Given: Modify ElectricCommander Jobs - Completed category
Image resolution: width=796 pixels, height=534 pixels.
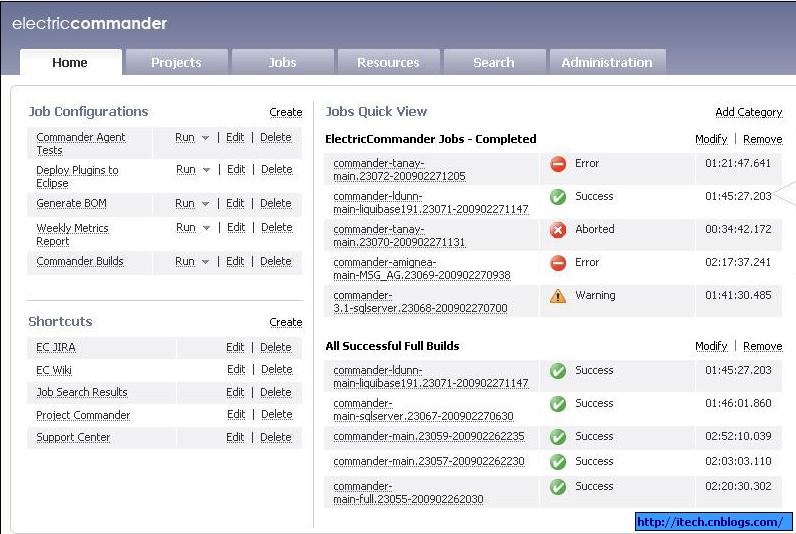Looking at the screenshot, I should (x=711, y=139).
